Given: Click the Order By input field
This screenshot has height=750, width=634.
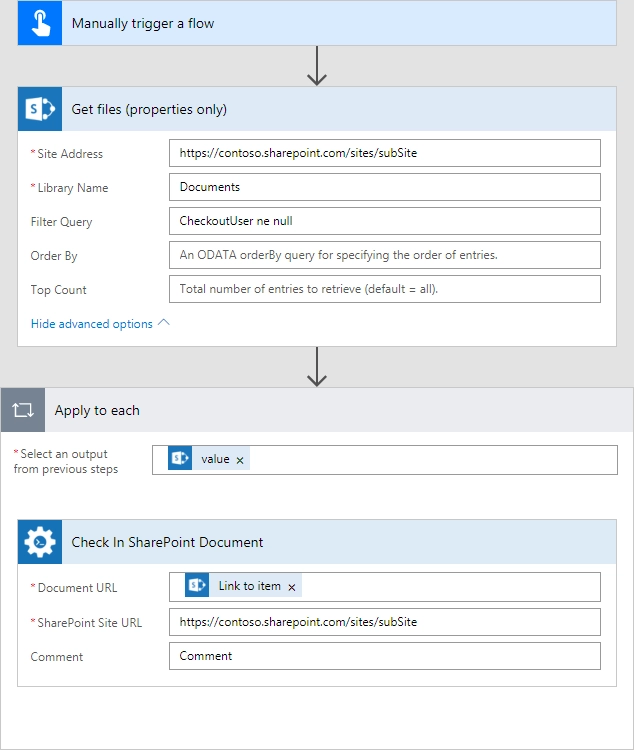Looking at the screenshot, I should click(385, 255).
